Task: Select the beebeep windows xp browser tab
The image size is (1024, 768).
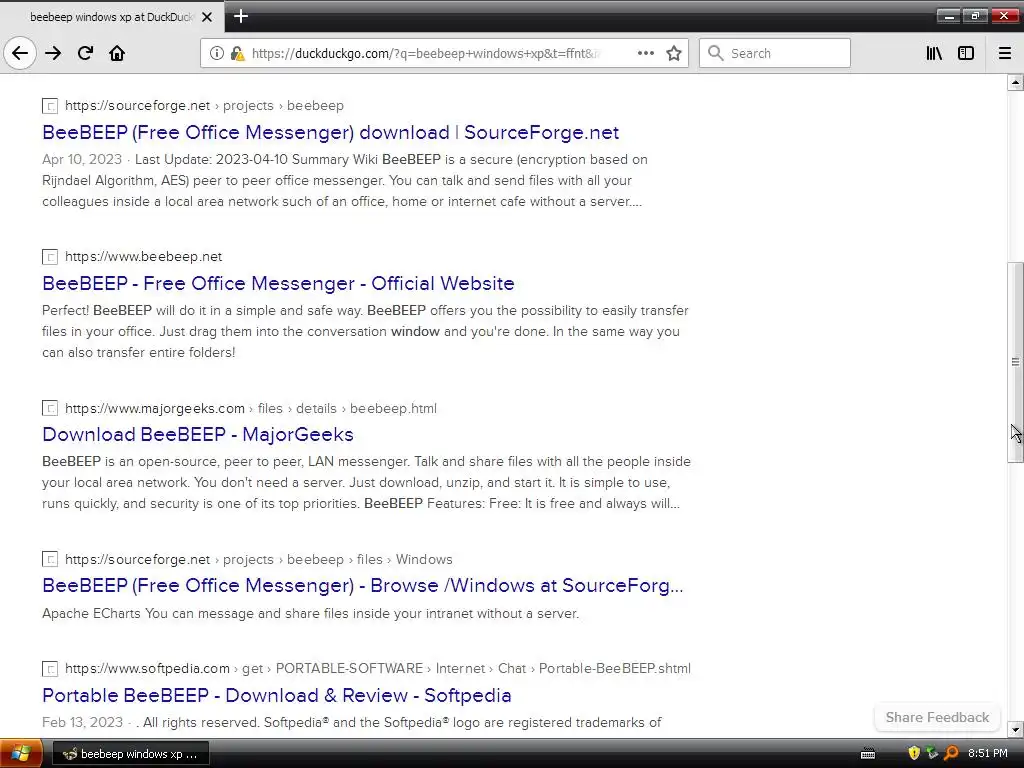Action: click(x=112, y=17)
